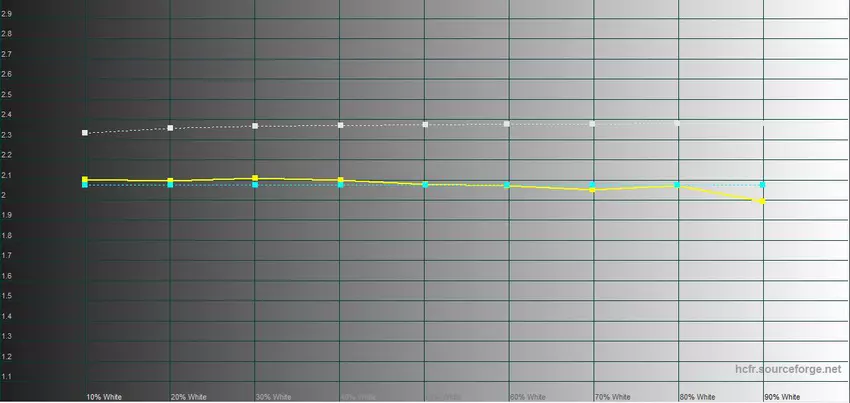Select the yellow data point at 10% White
Viewport: 850px width, 403px height.
(x=85, y=180)
